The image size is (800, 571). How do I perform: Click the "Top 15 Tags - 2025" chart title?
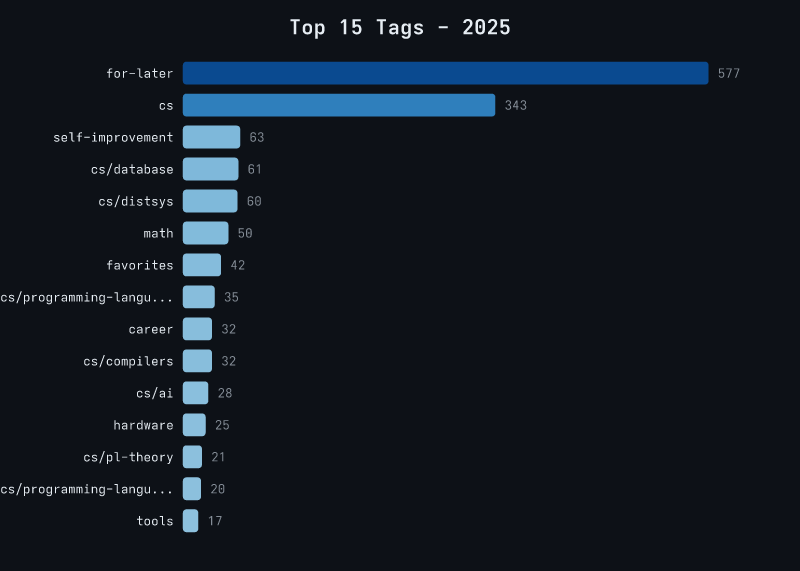coord(400,27)
